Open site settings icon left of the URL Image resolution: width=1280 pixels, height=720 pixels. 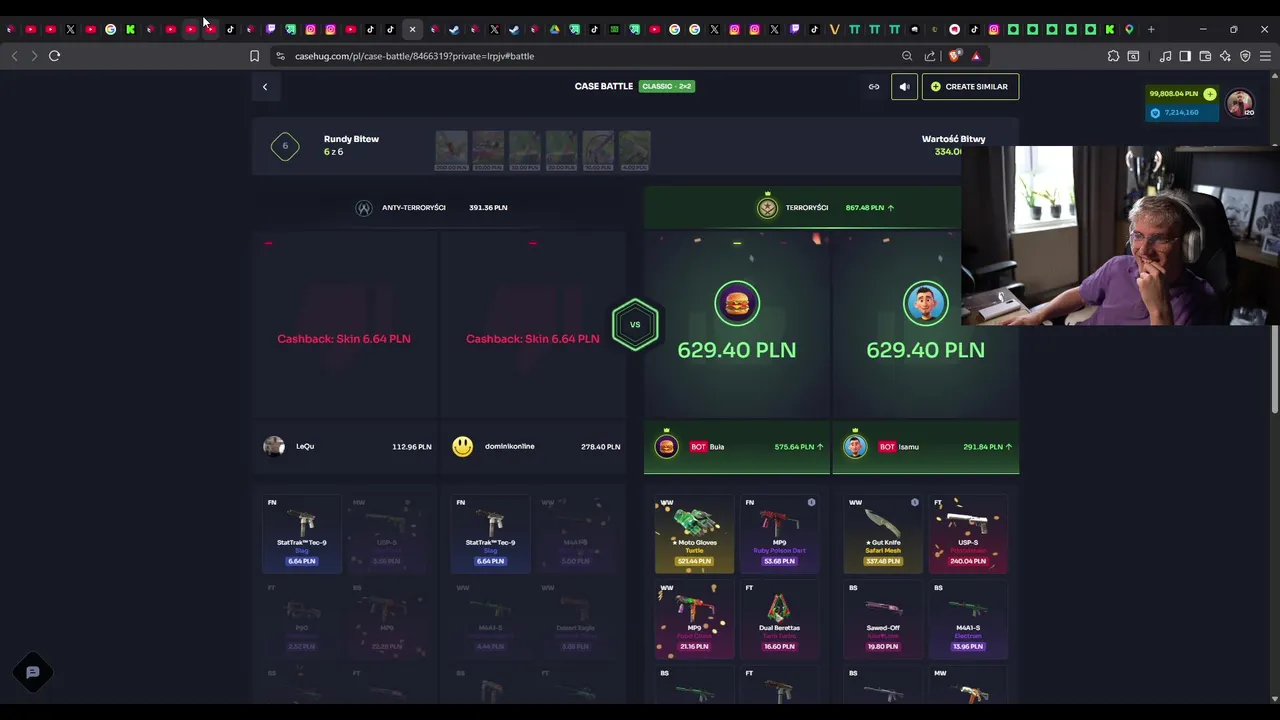[281, 56]
